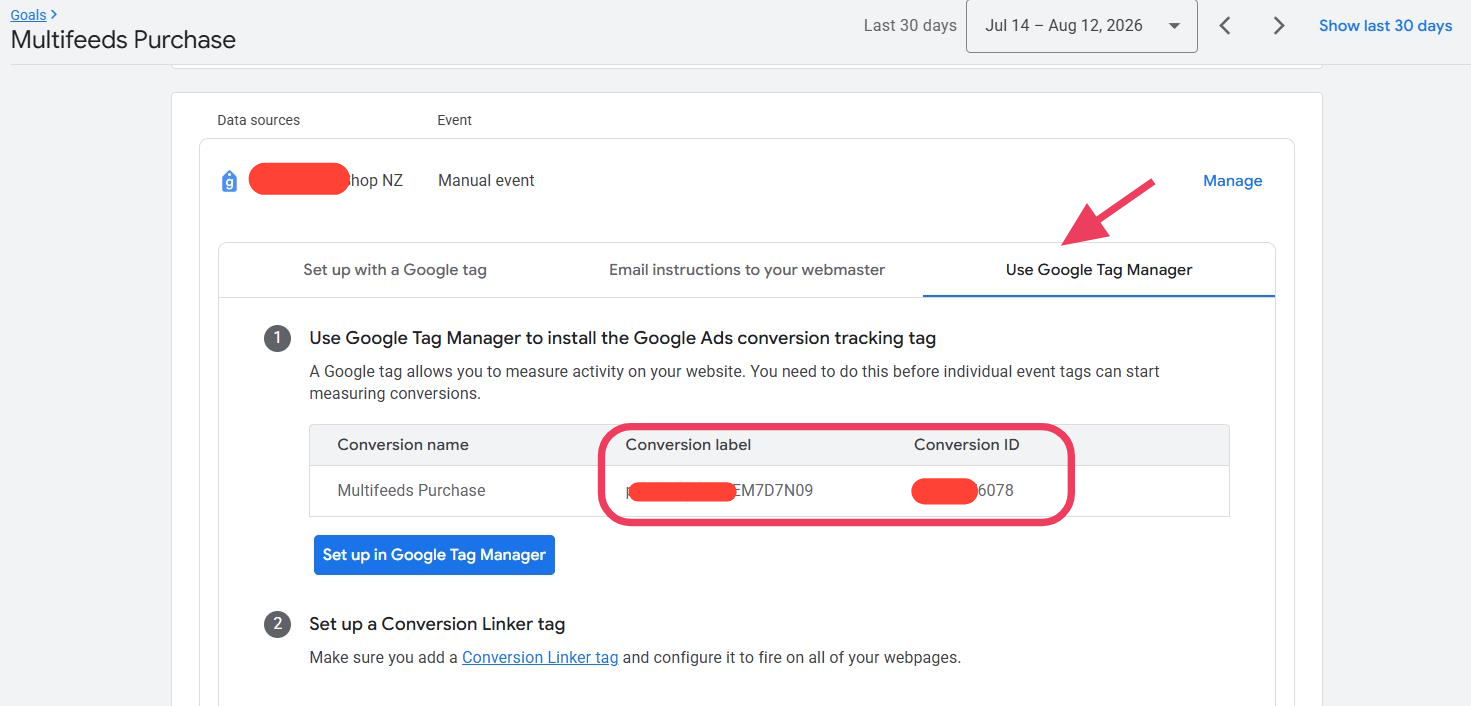Image resolution: width=1471 pixels, height=706 pixels.
Task: Click the Google Merchant data source icon
Action: 230,181
